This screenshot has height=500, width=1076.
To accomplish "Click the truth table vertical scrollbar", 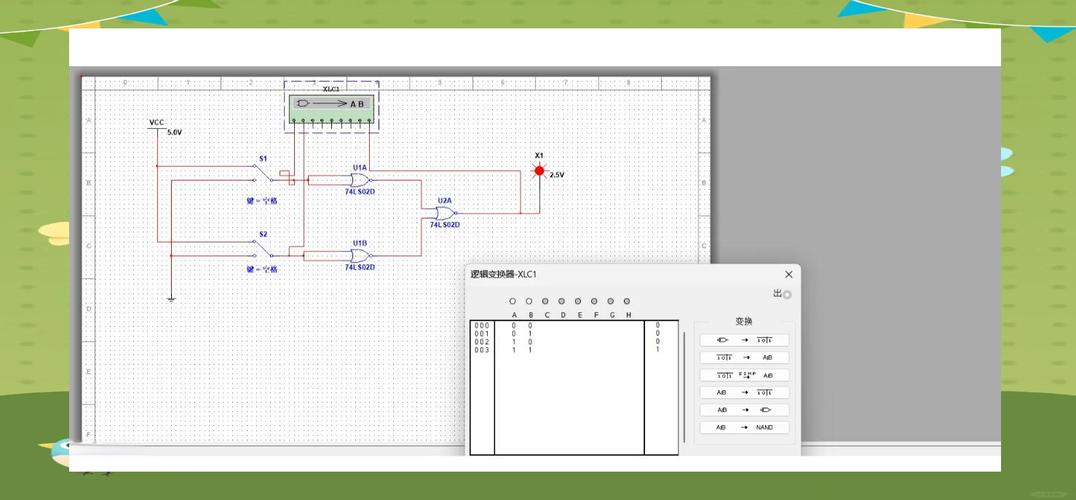I will pos(683,388).
